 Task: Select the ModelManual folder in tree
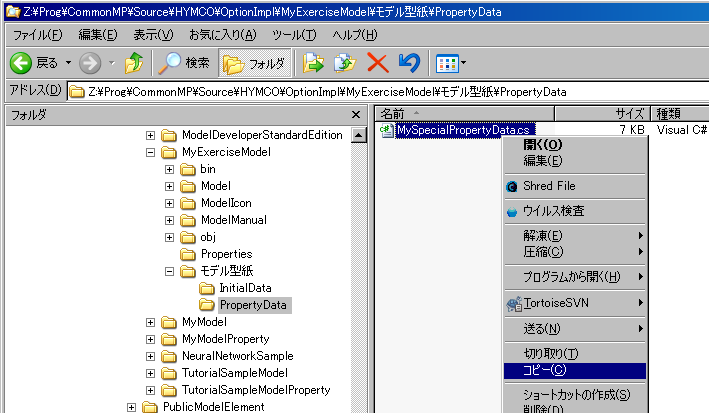pyautogui.click(x=234, y=220)
